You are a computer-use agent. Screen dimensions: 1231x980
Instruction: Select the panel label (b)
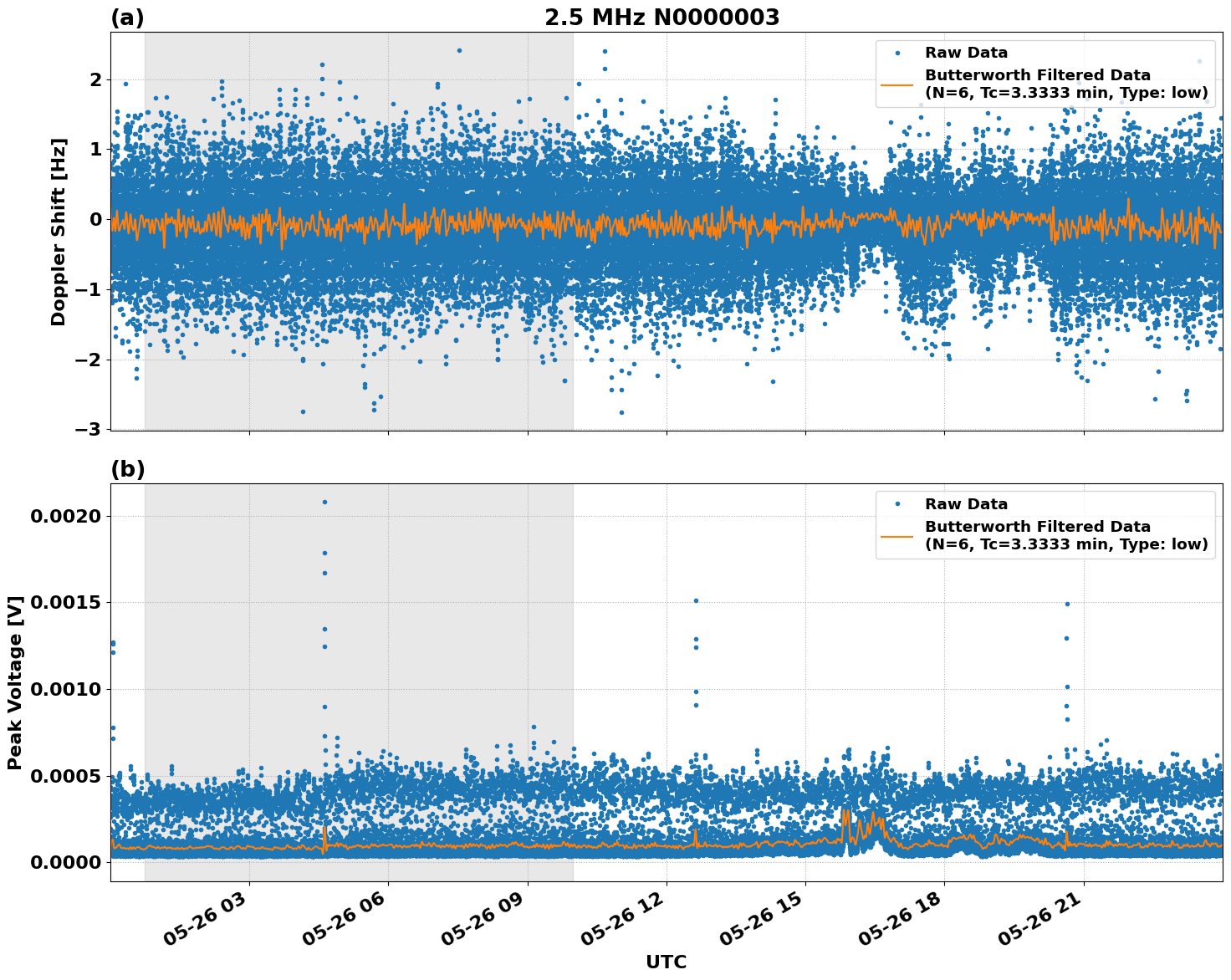[127, 468]
